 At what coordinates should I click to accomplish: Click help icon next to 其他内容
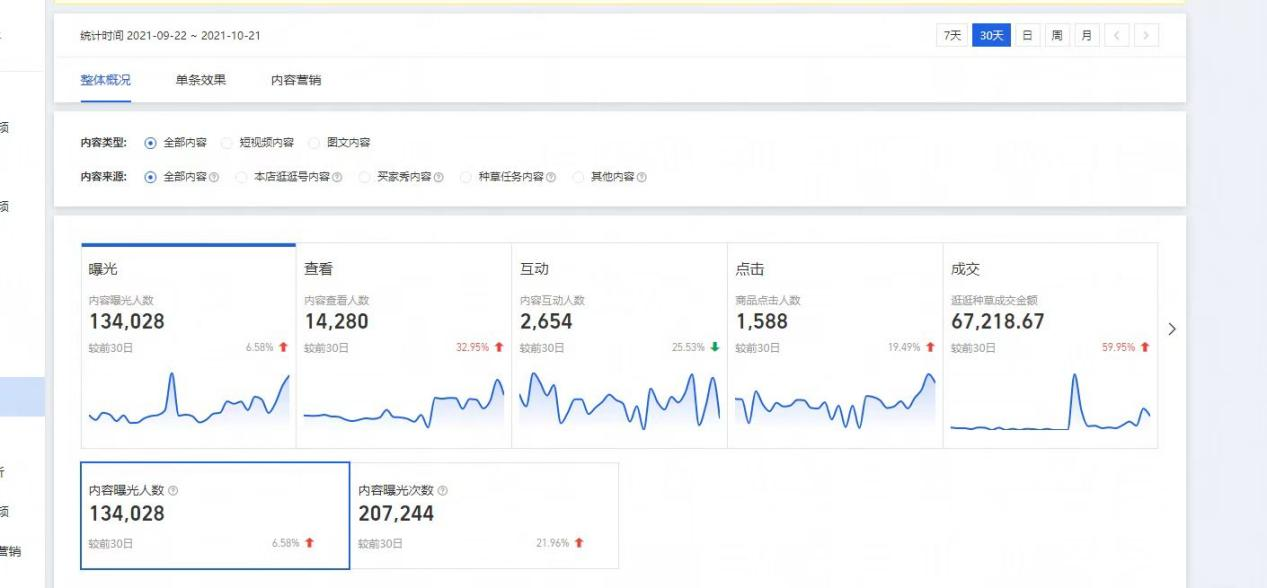click(x=641, y=177)
